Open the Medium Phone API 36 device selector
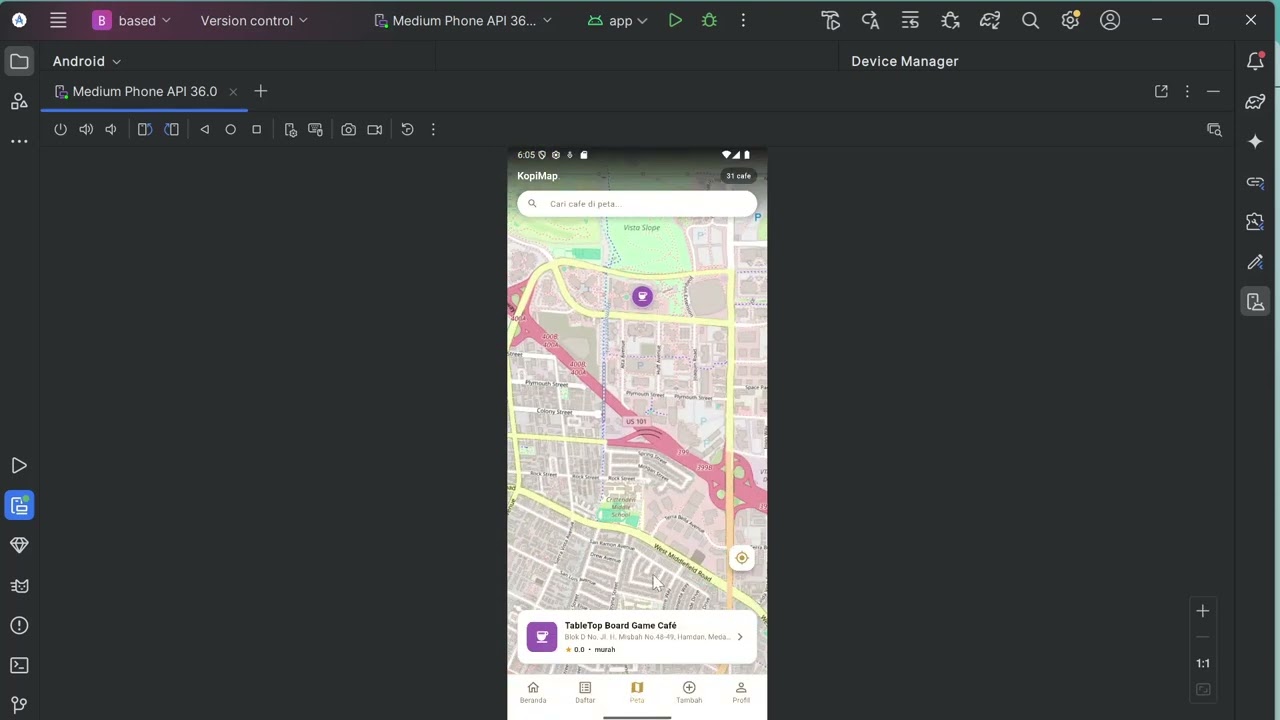This screenshot has width=1280, height=720. (463, 20)
